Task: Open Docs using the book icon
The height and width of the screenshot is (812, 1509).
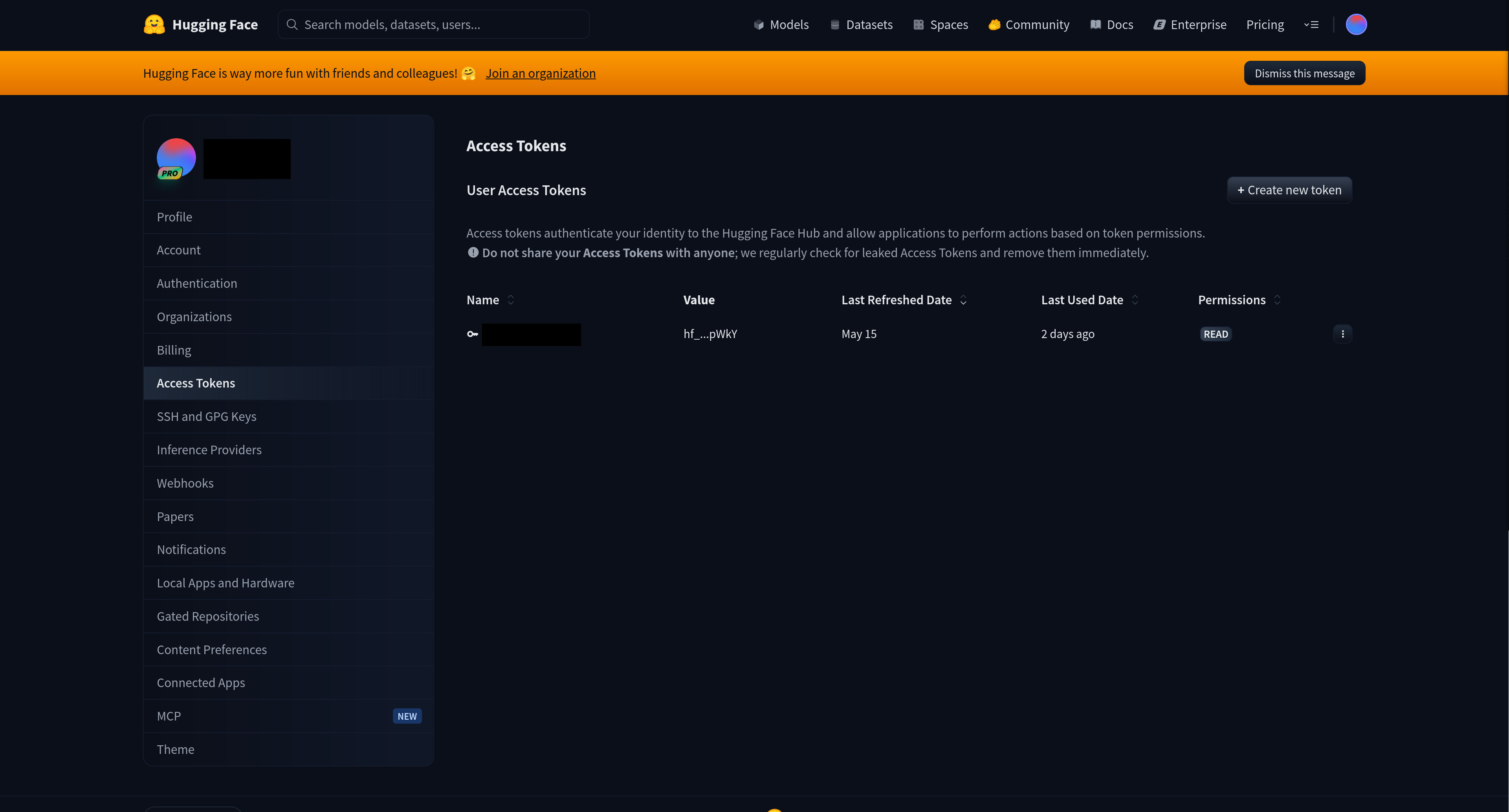Action: [x=1095, y=25]
